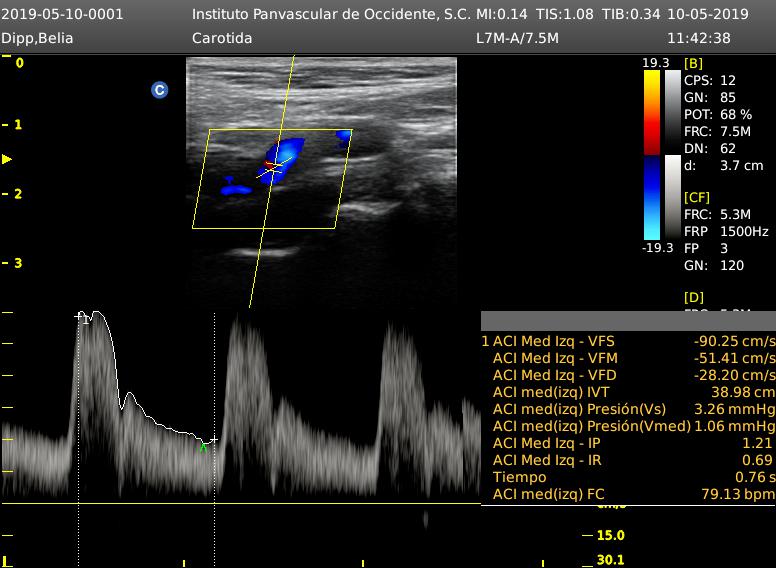The image size is (776, 568).
Task: Click the patient name Dipp,Belia
Action: pos(38,38)
